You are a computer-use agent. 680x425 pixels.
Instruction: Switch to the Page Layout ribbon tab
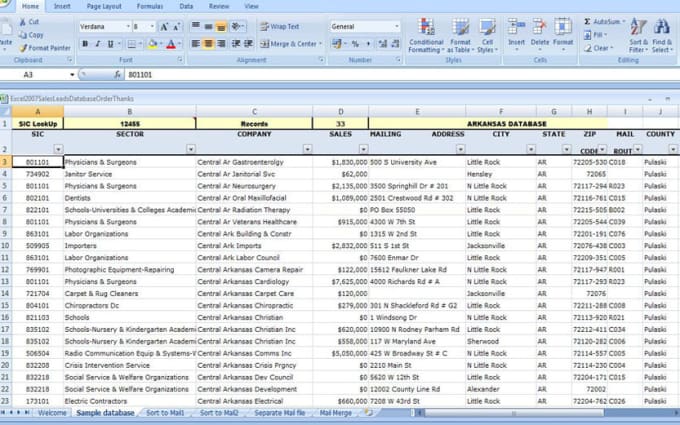point(104,7)
